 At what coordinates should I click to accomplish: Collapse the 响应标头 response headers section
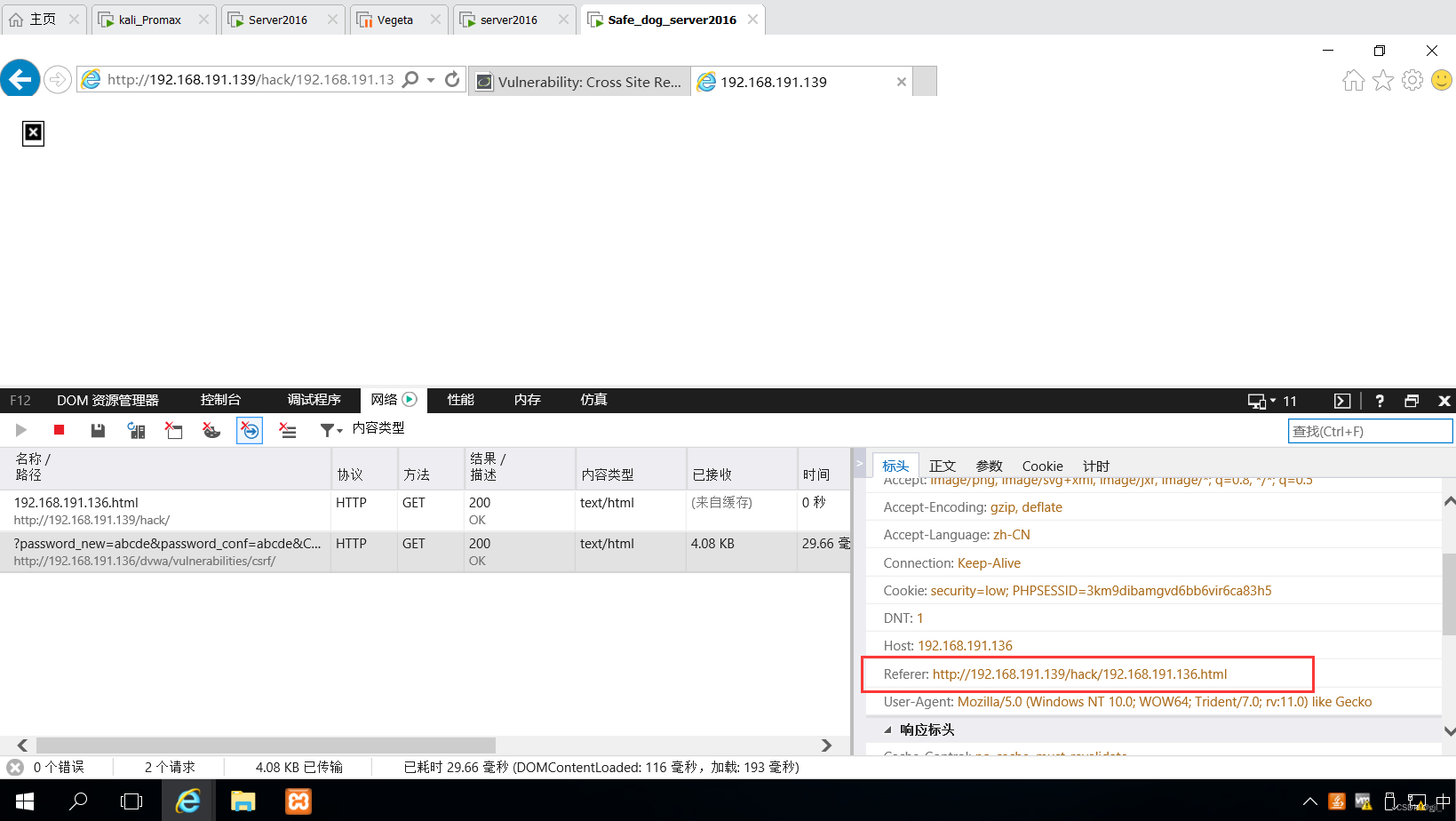click(888, 729)
